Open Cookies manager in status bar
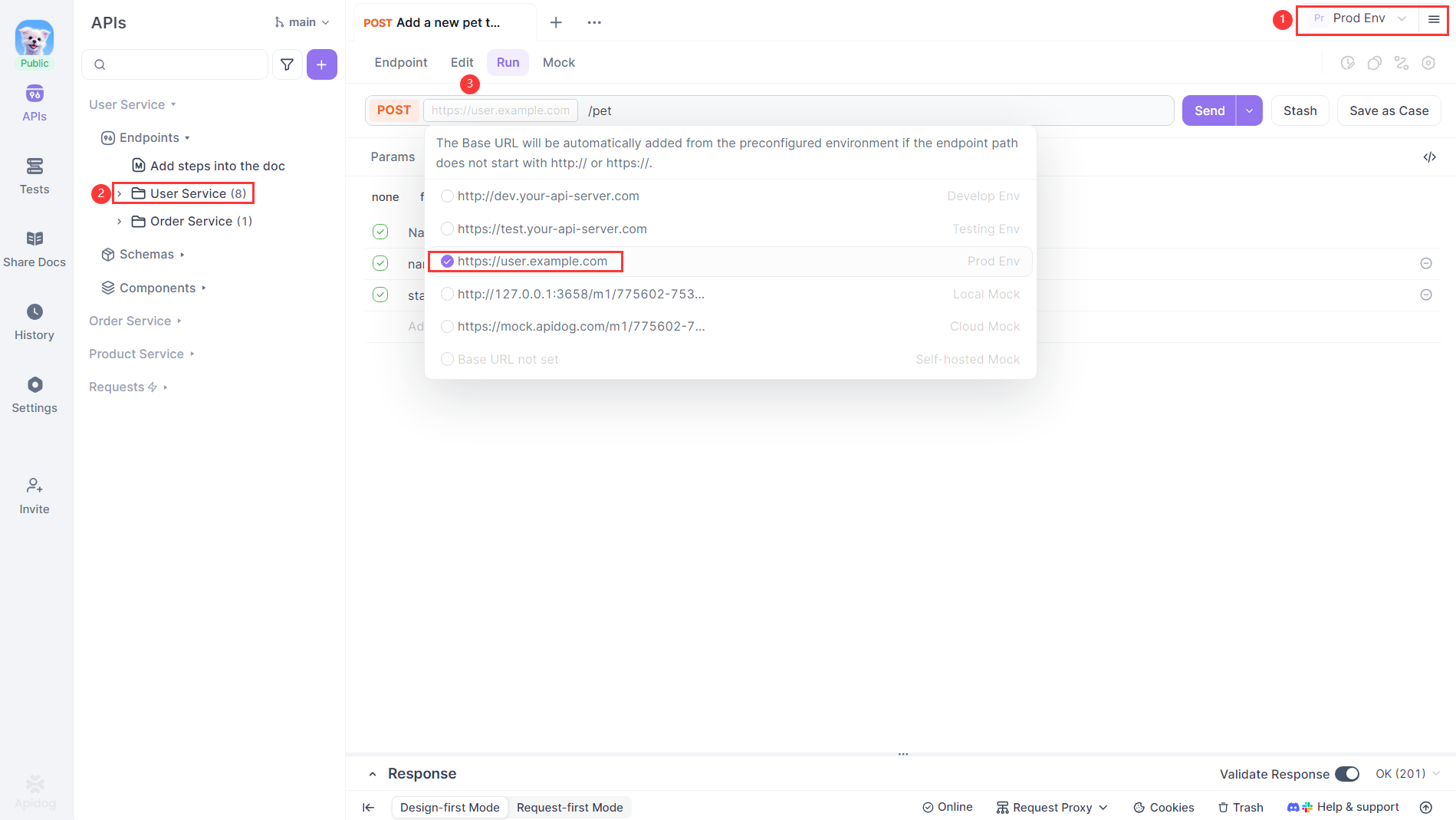1456x820 pixels. (x=1164, y=807)
